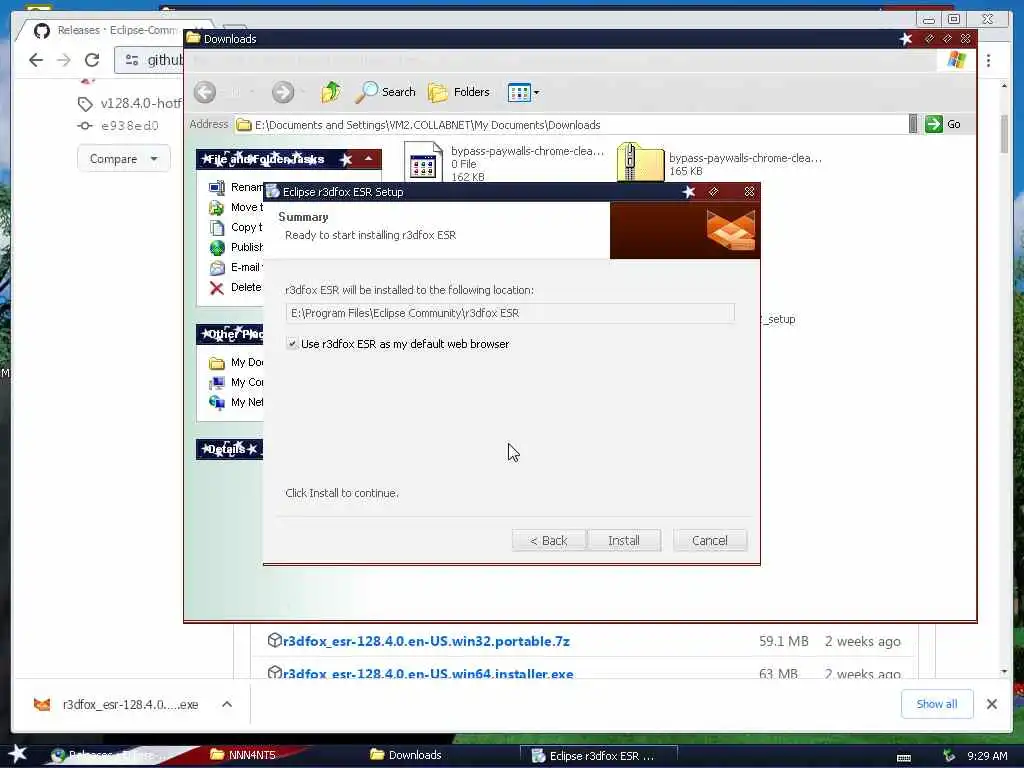The width and height of the screenshot is (1024, 768).
Task: Click the keyboard icon in system tray
Action: coord(904,758)
